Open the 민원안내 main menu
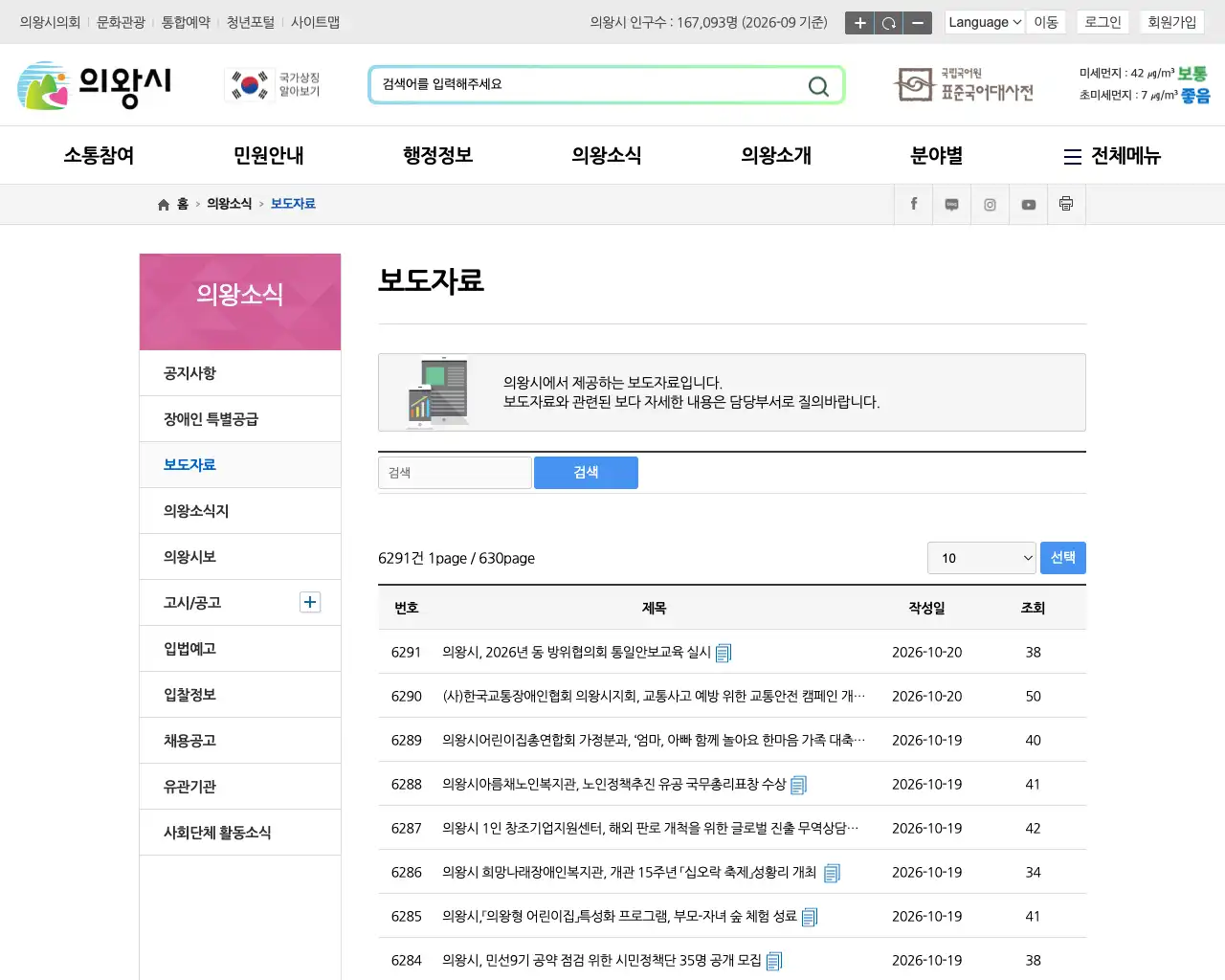The image size is (1225, 980). click(269, 156)
